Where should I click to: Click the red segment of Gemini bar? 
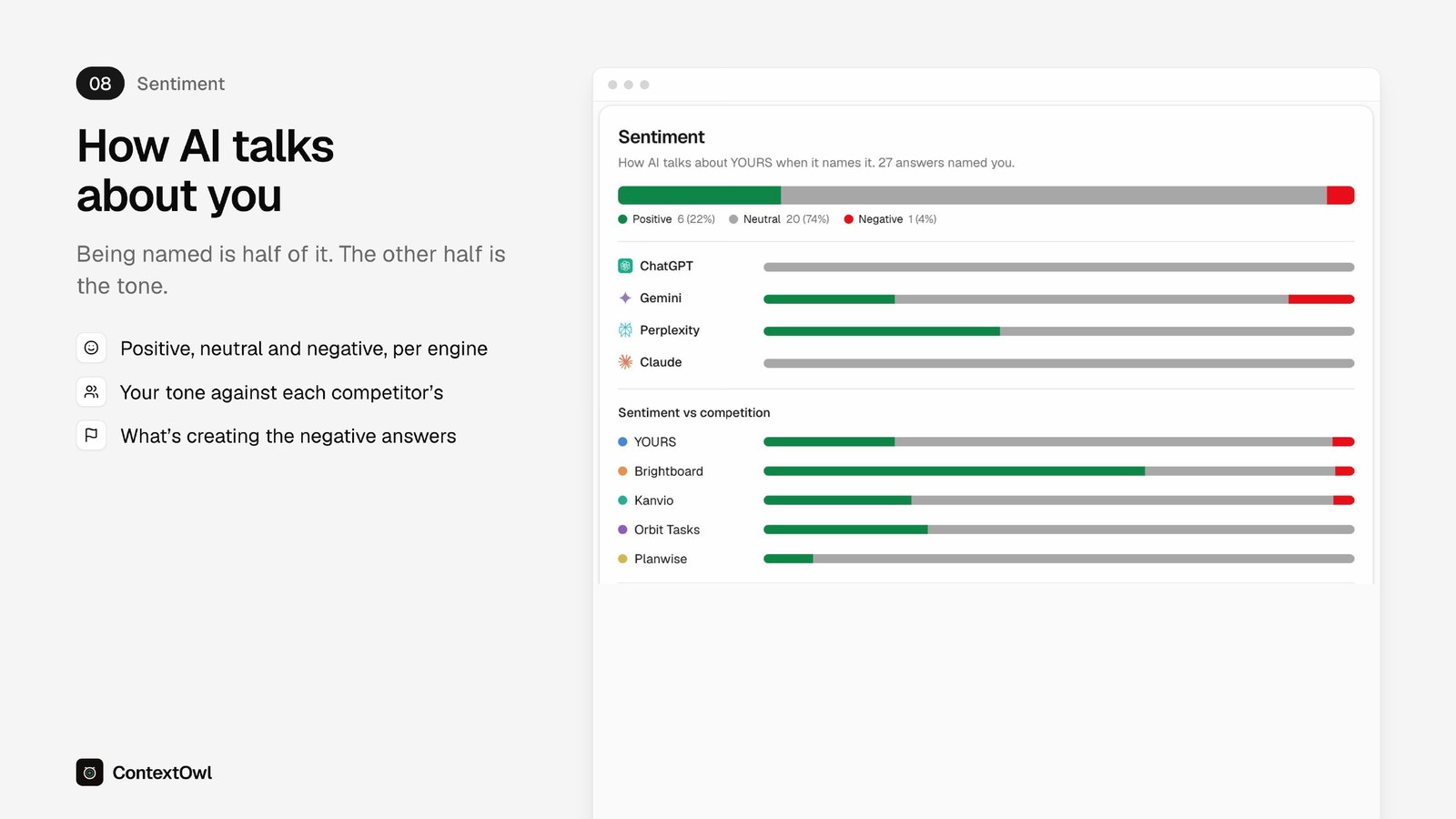pyautogui.click(x=1321, y=299)
